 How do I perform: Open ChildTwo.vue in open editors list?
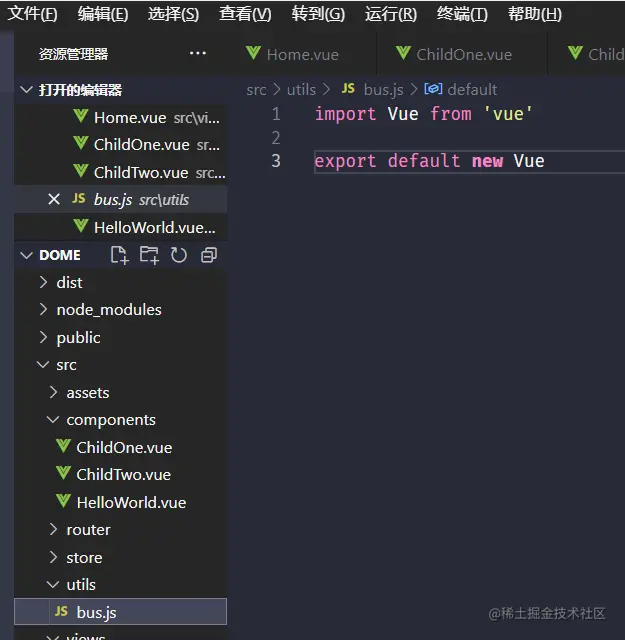point(120,172)
